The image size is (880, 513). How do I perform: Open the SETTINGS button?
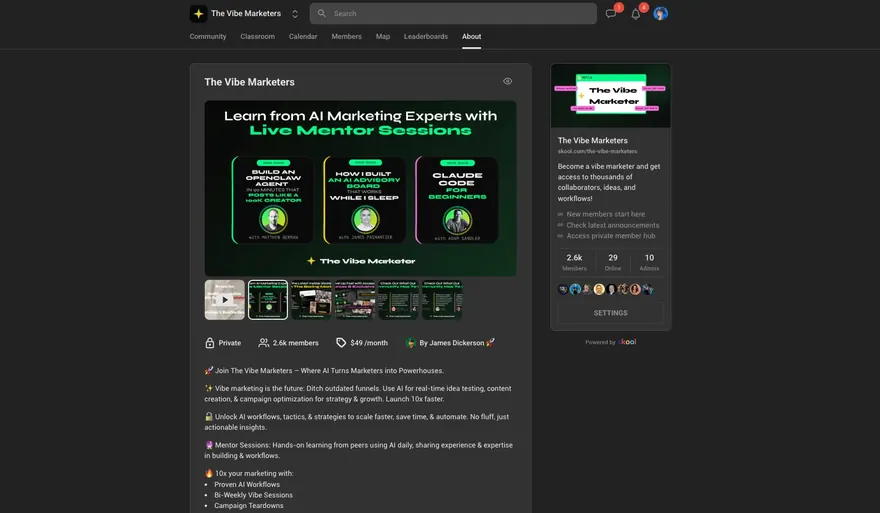point(611,313)
